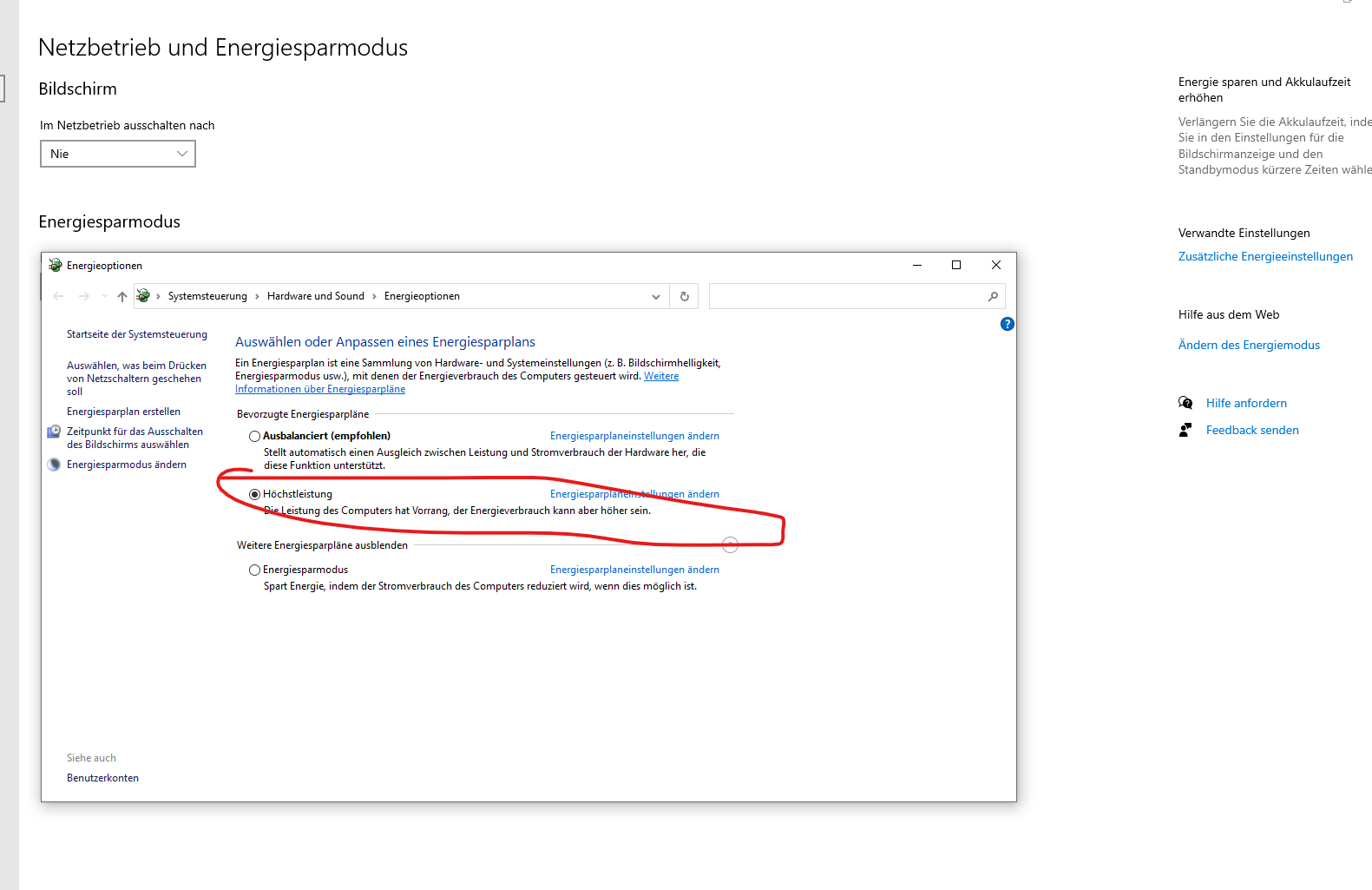Click the blue help question mark icon
This screenshot has width=1372, height=890.
(x=1007, y=324)
